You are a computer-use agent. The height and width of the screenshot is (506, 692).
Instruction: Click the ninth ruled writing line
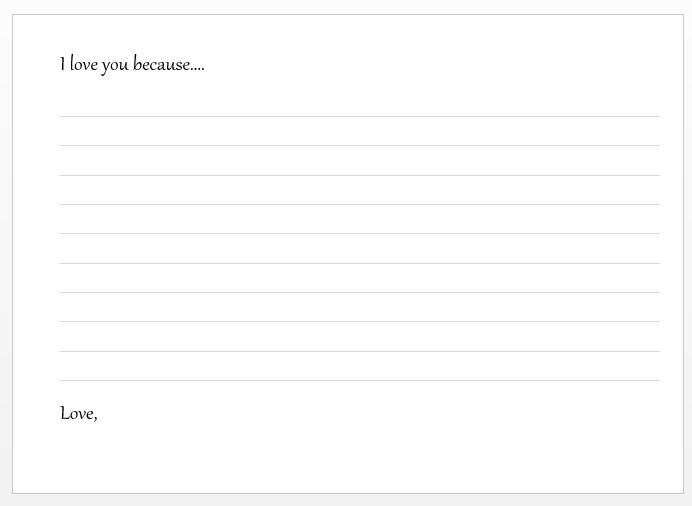tap(360, 352)
